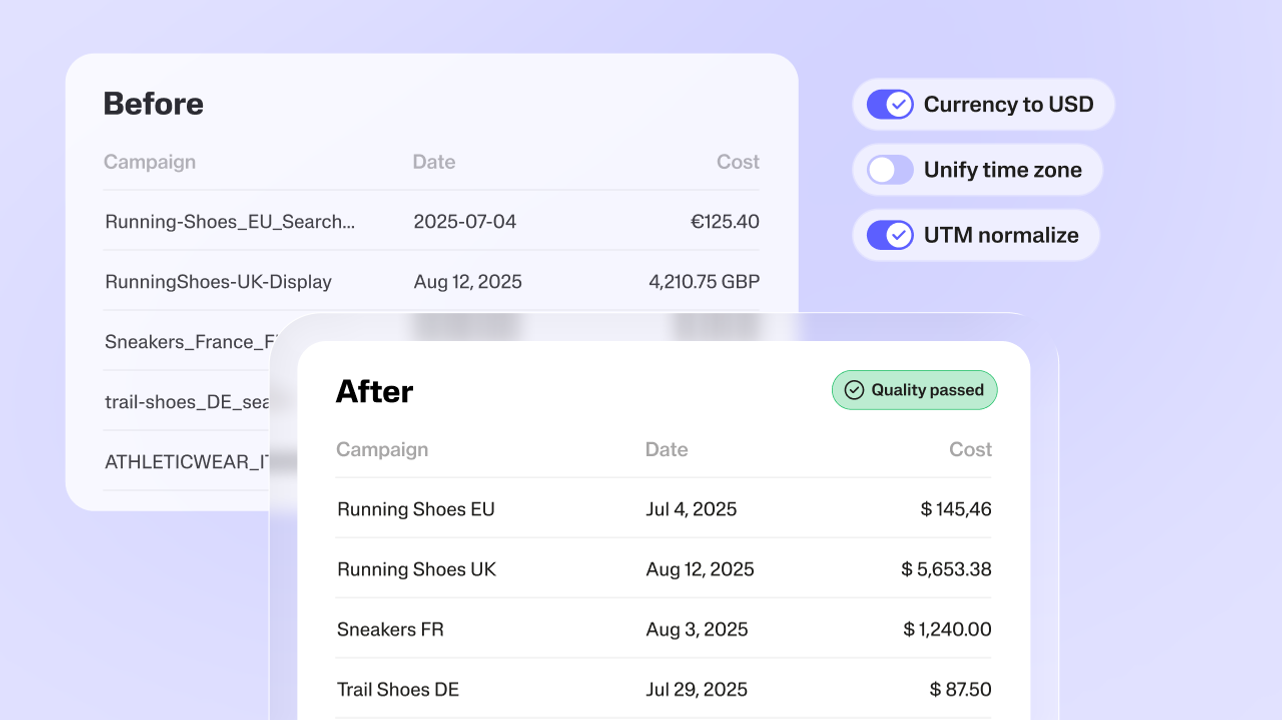Click the $ 5,653.38 cost cell
This screenshot has height=720, width=1282.
(946, 569)
